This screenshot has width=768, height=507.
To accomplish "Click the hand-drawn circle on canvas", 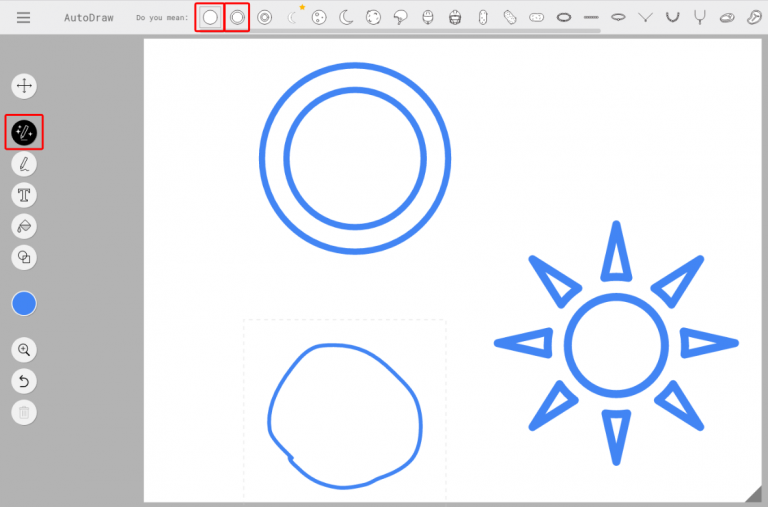I will click(x=344, y=416).
